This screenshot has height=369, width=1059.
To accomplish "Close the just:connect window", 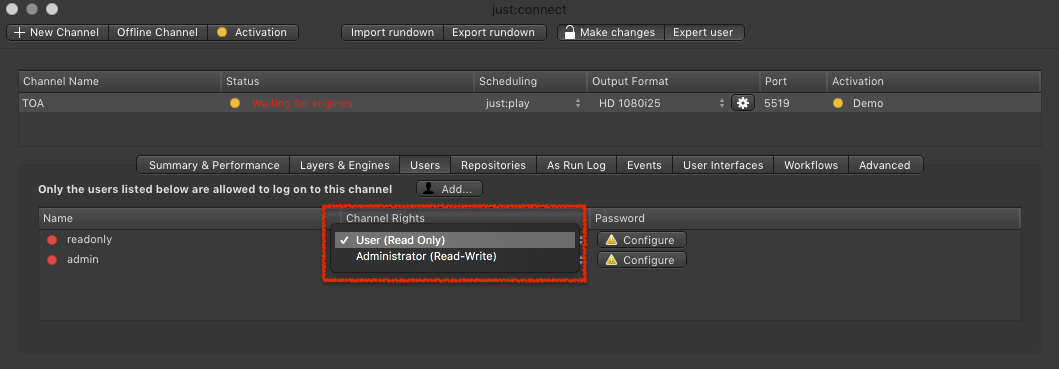I will point(12,9).
